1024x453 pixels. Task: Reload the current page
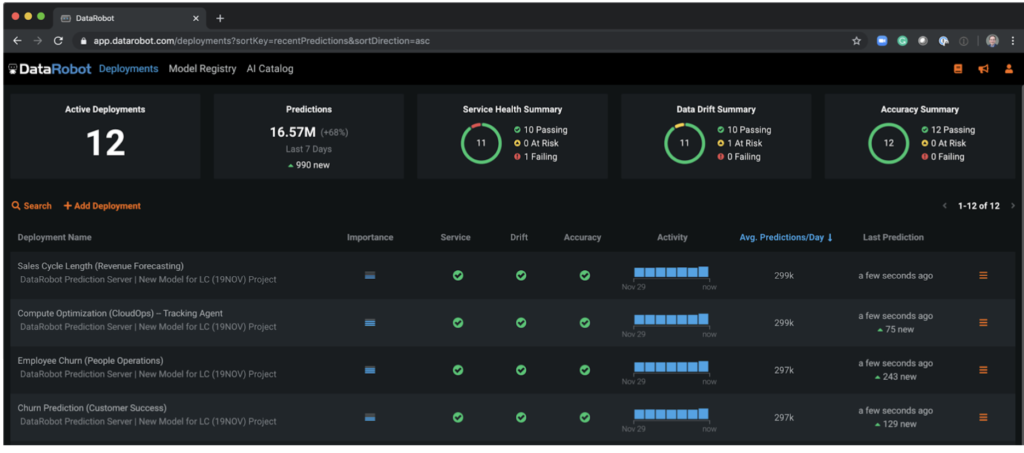(x=58, y=40)
